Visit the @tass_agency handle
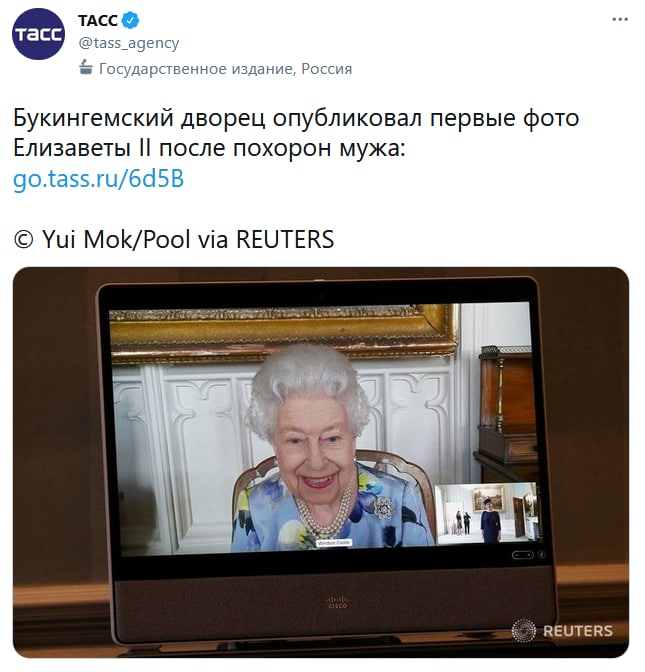This screenshot has height=672, width=645. tap(129, 43)
